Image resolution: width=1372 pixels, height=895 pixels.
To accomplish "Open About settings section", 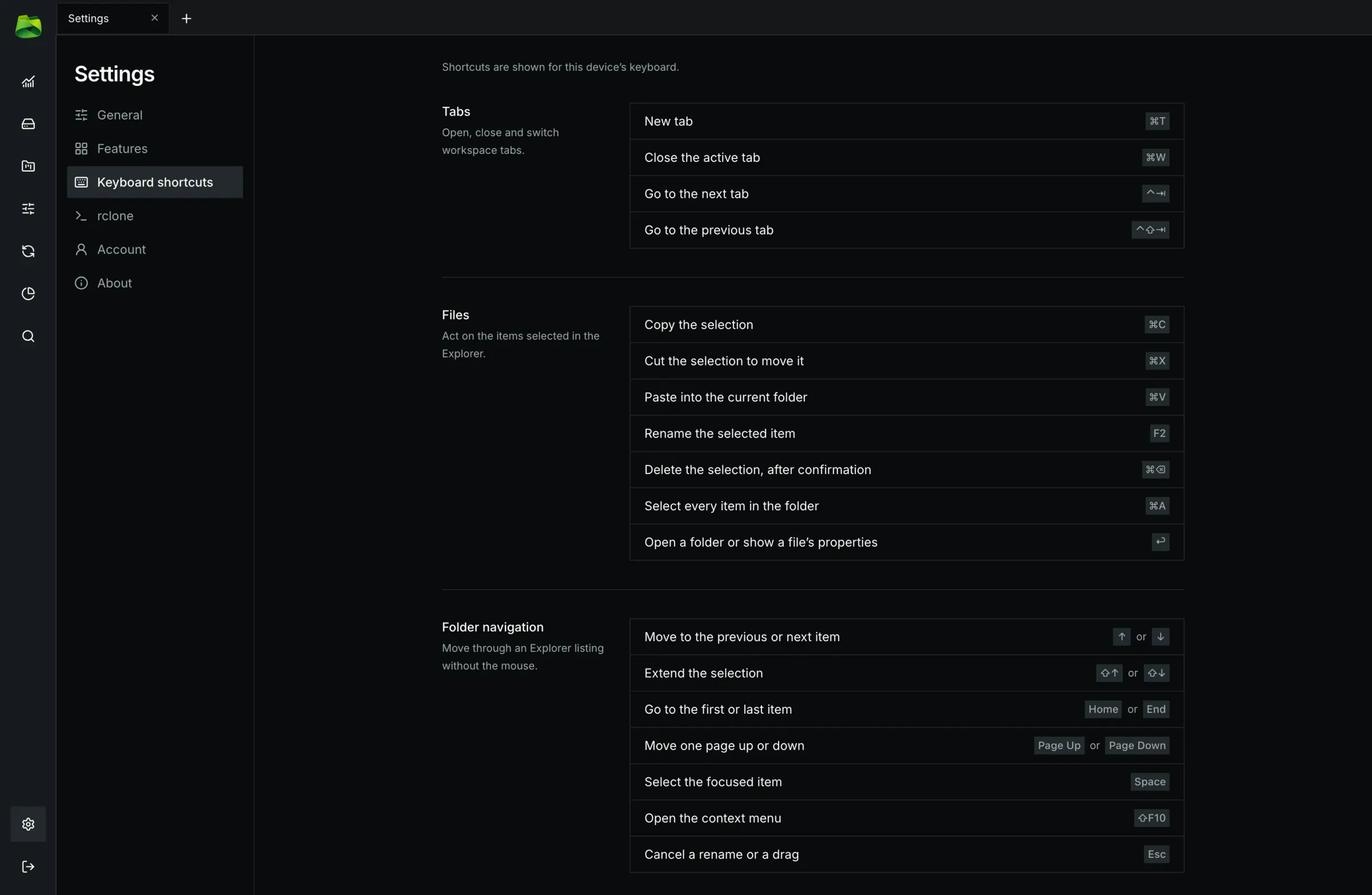I will point(155,283).
